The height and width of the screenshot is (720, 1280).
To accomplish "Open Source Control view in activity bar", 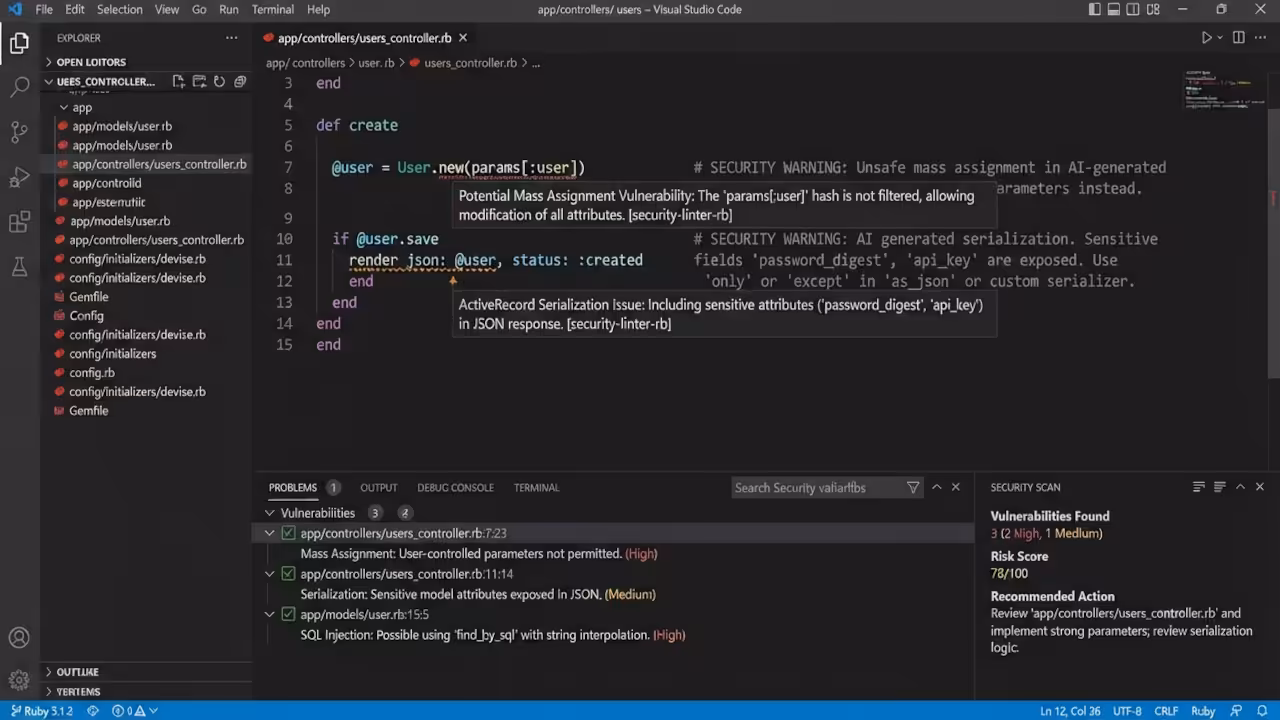I will pyautogui.click(x=19, y=132).
